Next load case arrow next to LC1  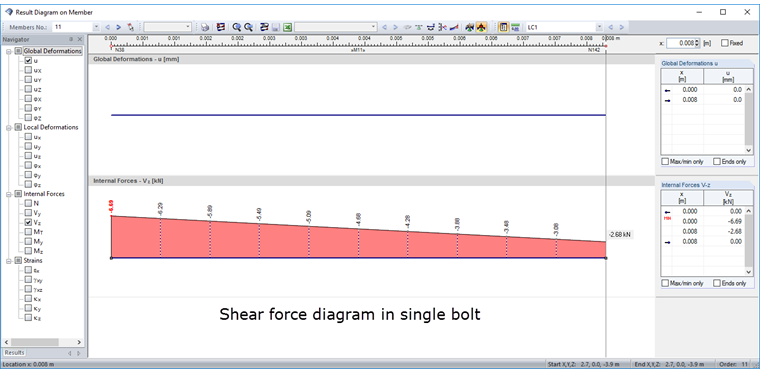click(x=621, y=27)
